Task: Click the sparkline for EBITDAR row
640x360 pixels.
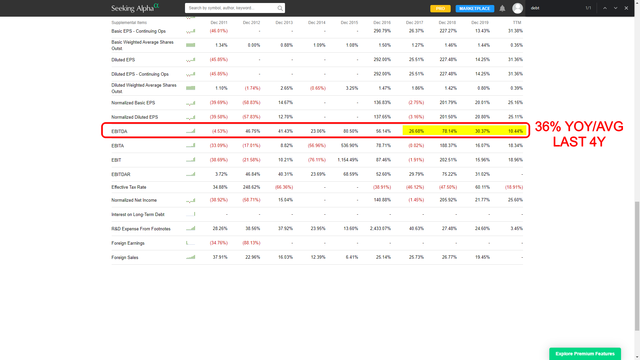Action: coord(191,174)
